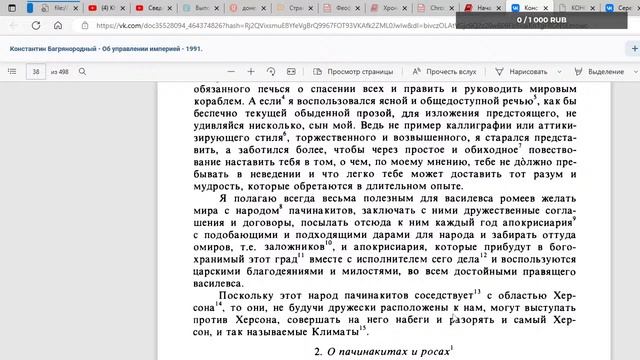Zoom in with the plus button
The image size is (640, 360).
(251, 71)
